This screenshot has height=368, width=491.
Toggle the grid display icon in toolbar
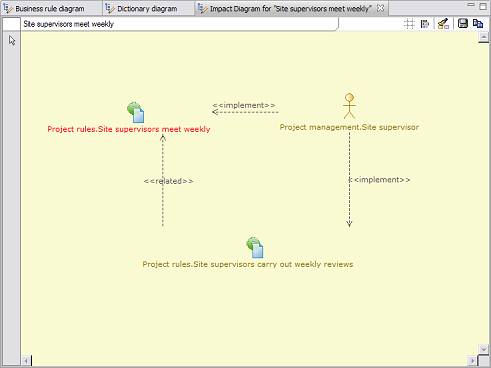pyautogui.click(x=409, y=24)
